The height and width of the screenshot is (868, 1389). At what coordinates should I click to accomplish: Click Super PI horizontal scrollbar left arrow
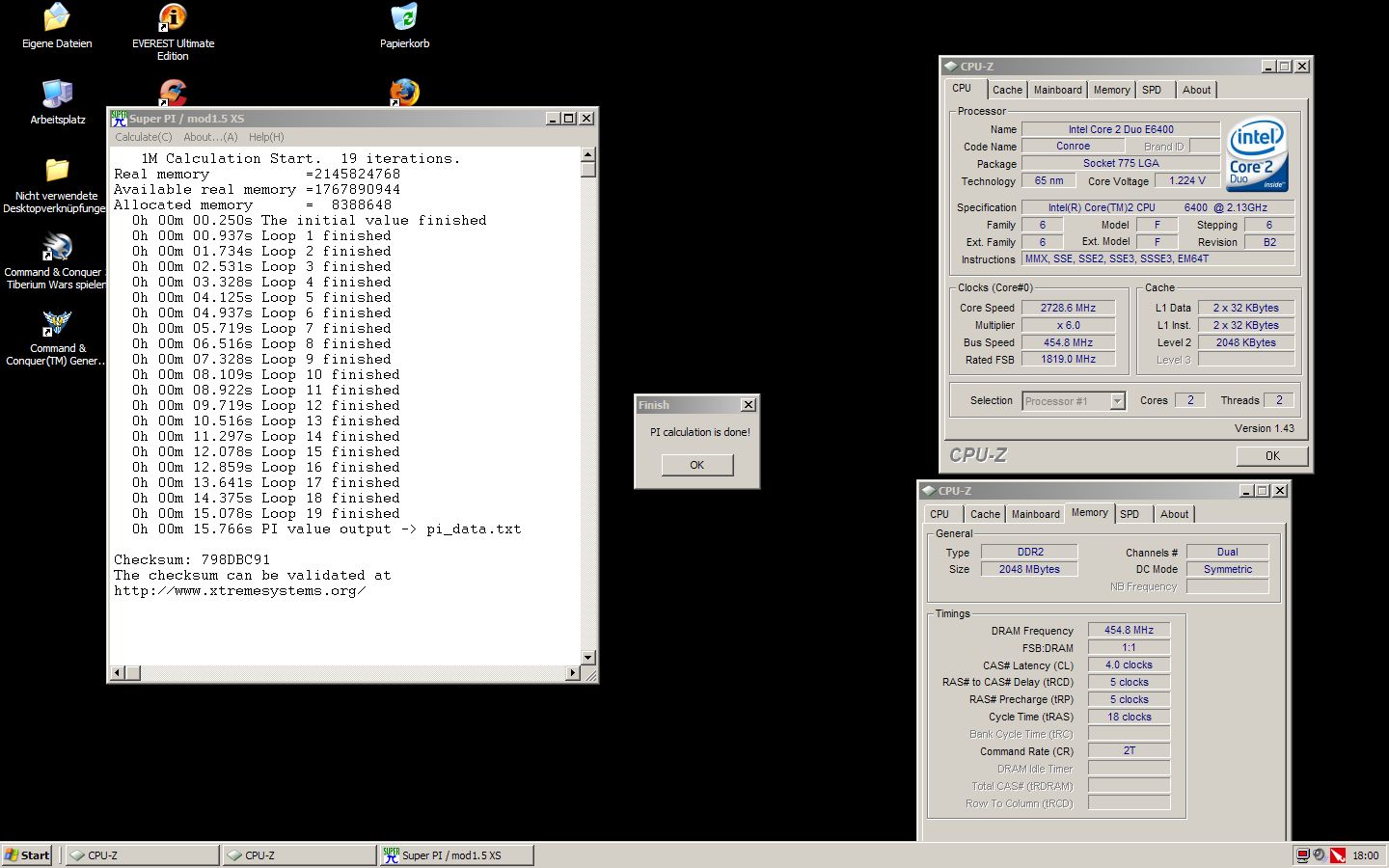118,672
